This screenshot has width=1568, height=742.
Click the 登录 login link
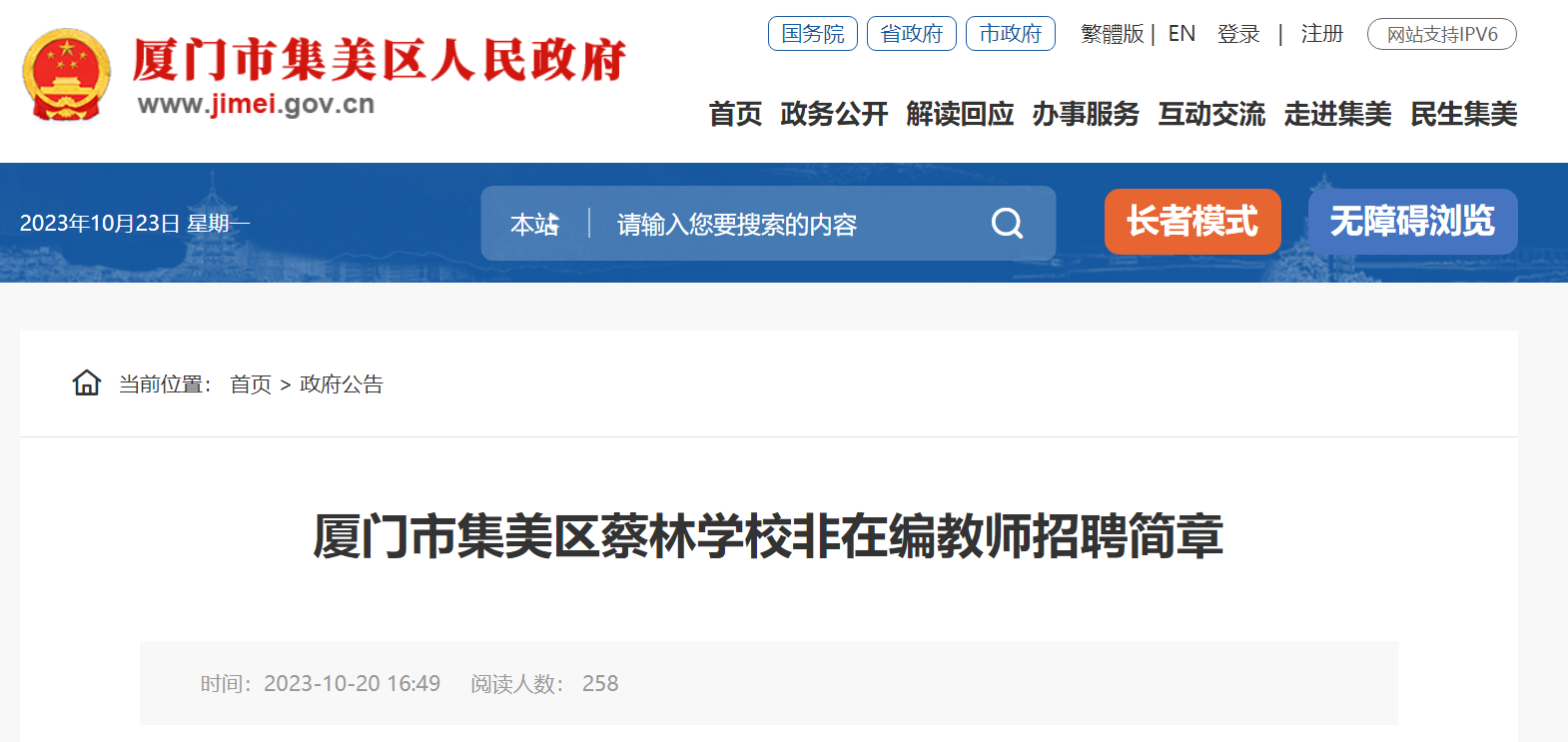(1238, 34)
